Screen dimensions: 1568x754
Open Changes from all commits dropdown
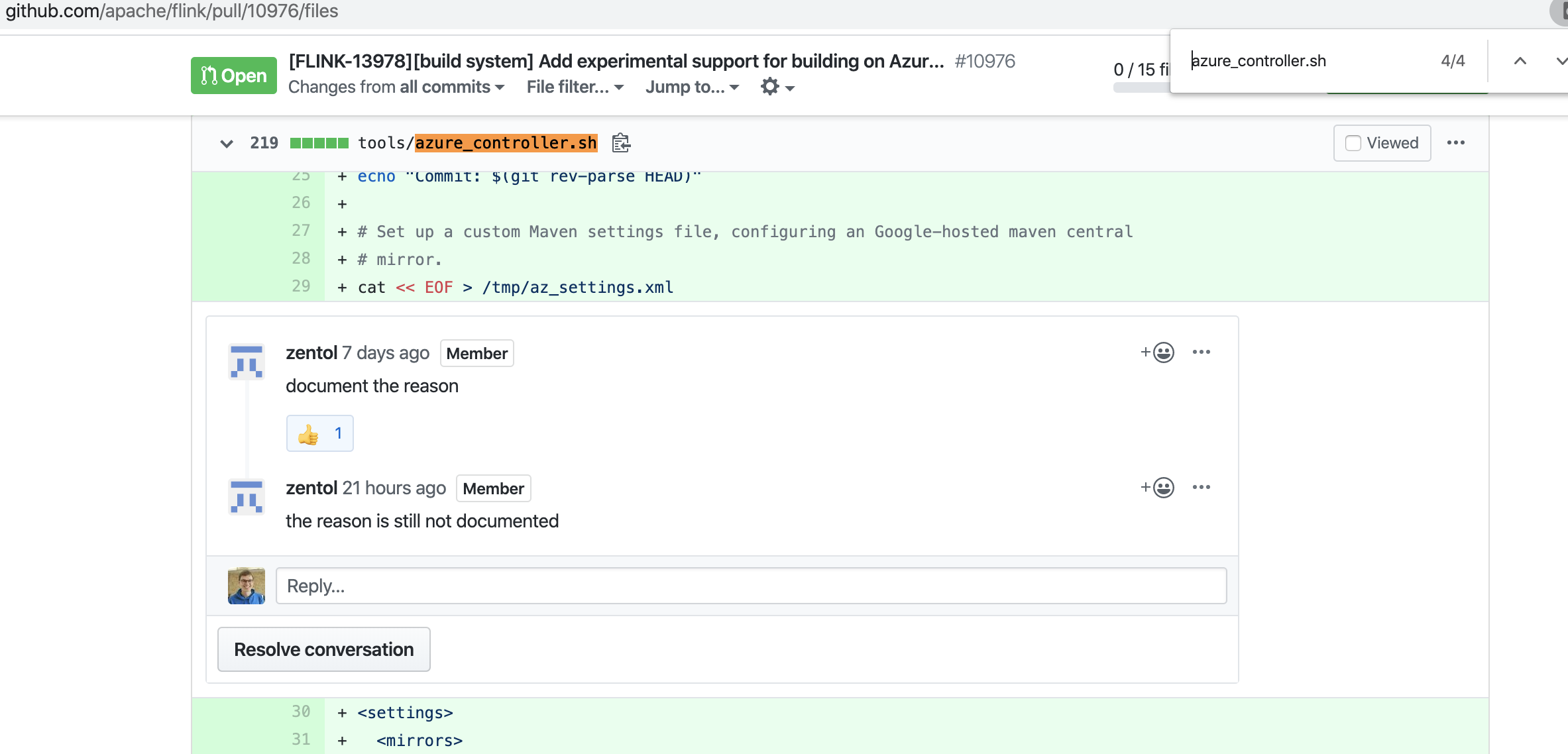tap(396, 87)
